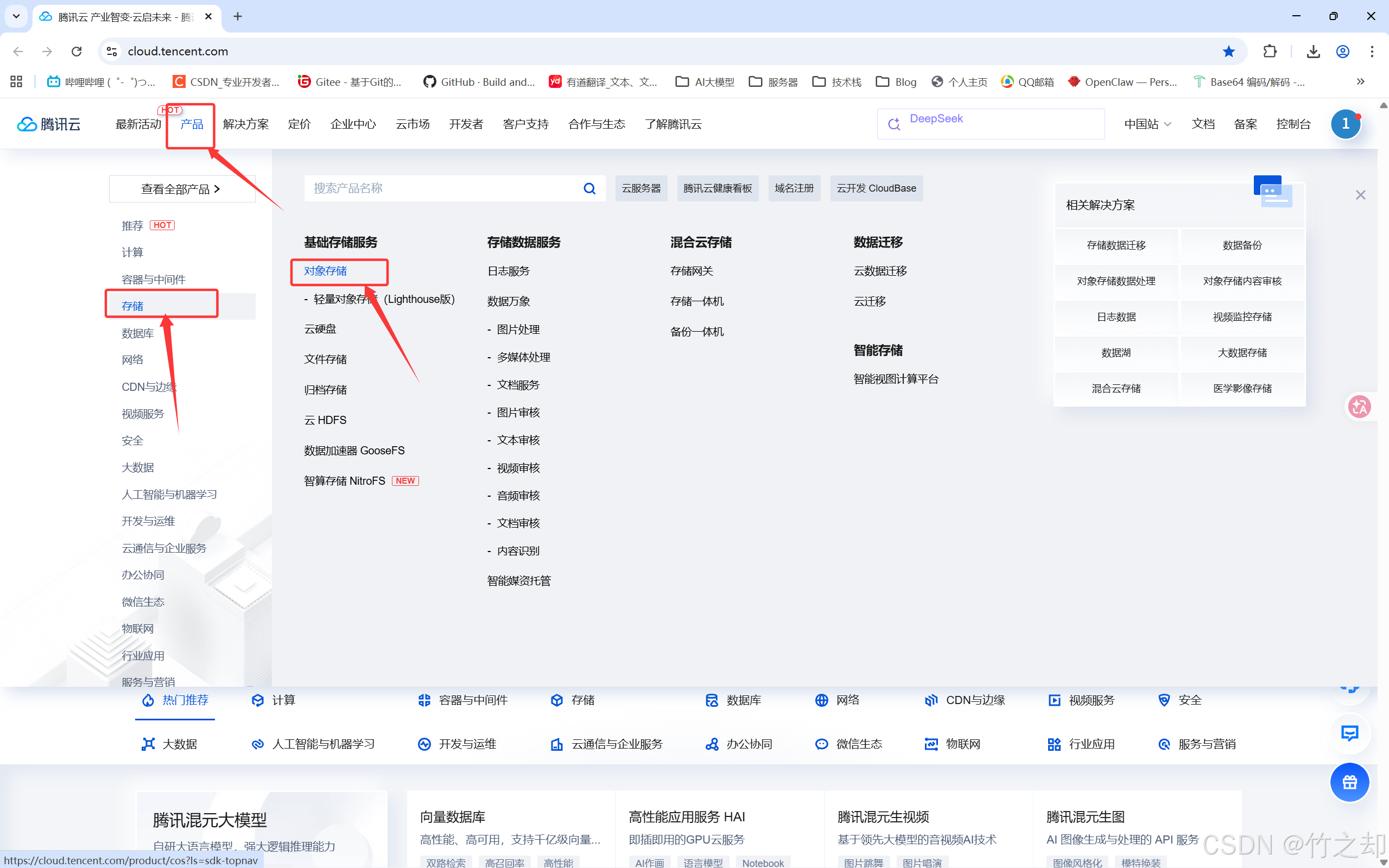The image size is (1389, 868).
Task: Open the user avatar account badge
Action: 1346,124
